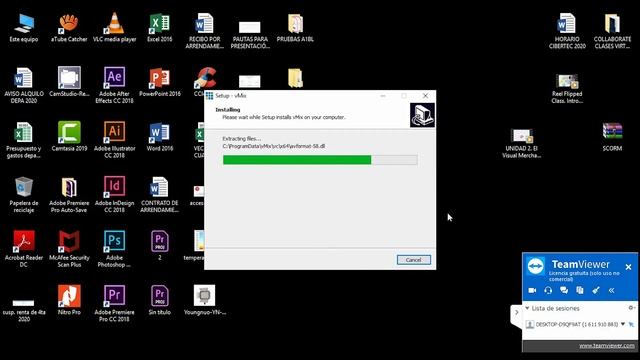Toggle remote cursor control for DESKTOP-D9QF8AT session
640x360 pixels.
[631, 324]
